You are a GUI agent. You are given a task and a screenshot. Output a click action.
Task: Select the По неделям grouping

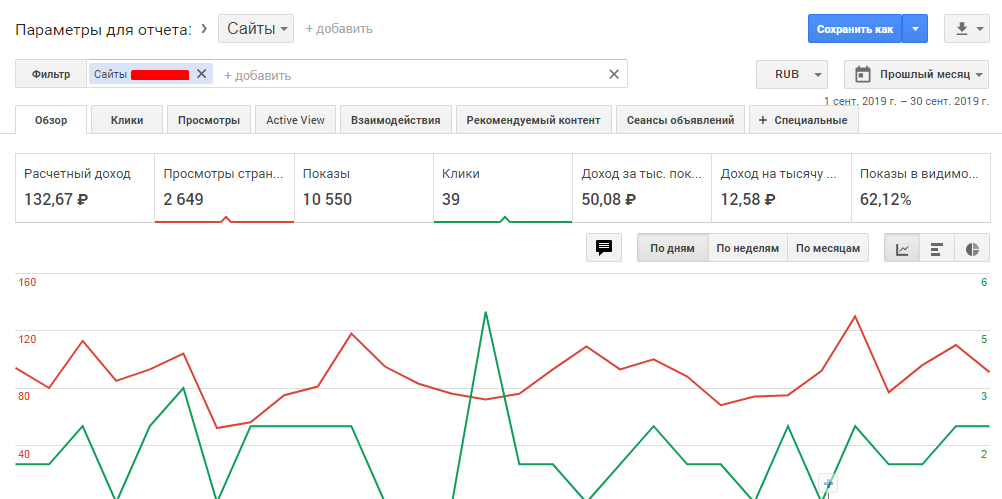[x=747, y=248]
